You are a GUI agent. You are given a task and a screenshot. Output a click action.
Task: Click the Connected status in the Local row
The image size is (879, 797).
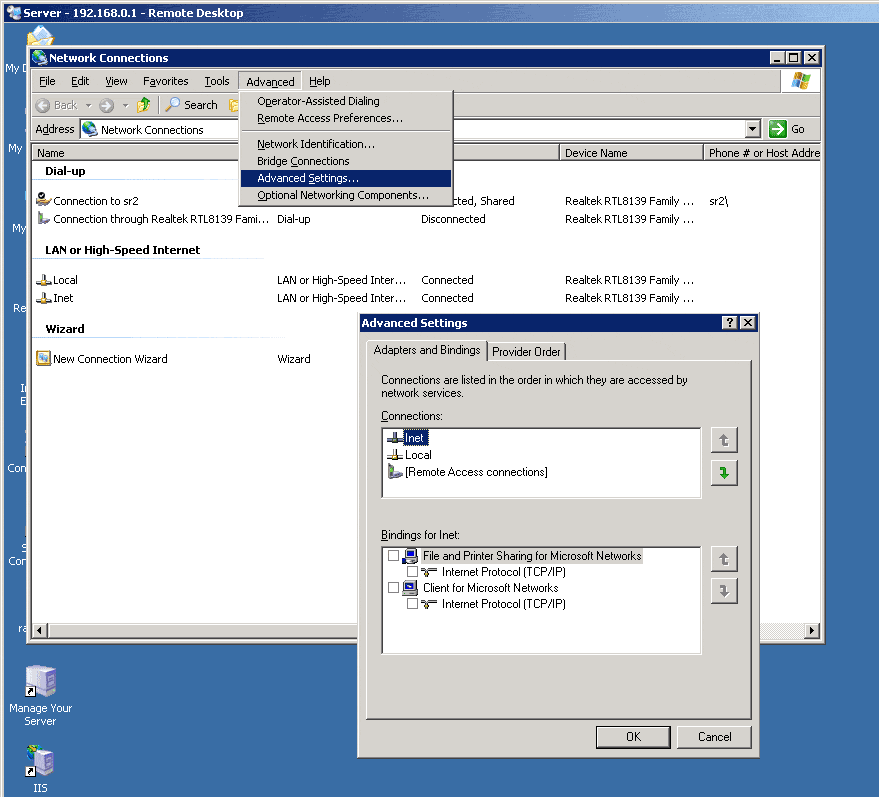click(447, 280)
